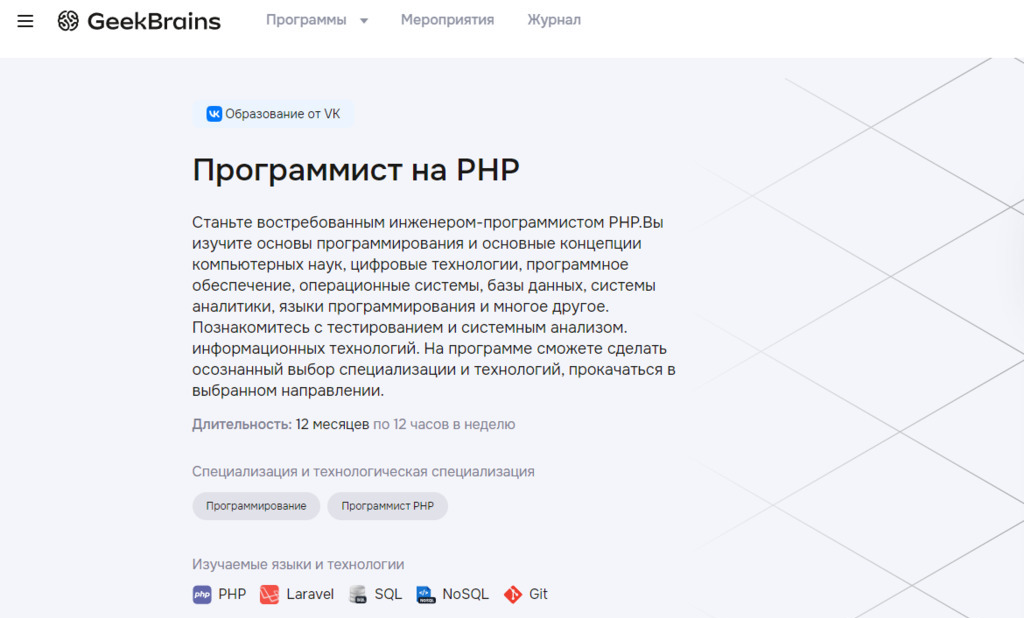
Task: Click the по 12 часов в неделю text
Action: 444,425
